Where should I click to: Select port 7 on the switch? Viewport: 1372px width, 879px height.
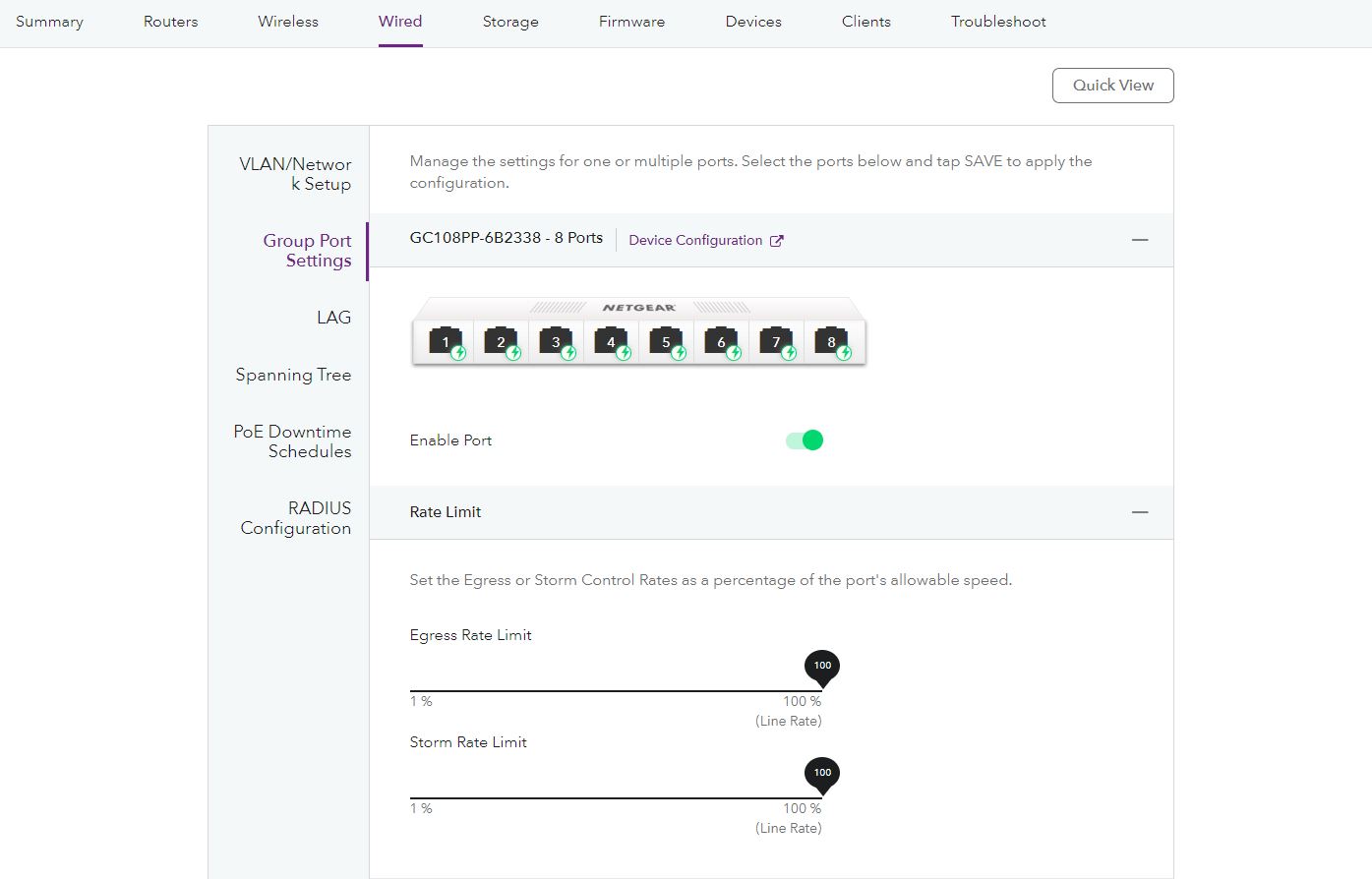tap(776, 341)
